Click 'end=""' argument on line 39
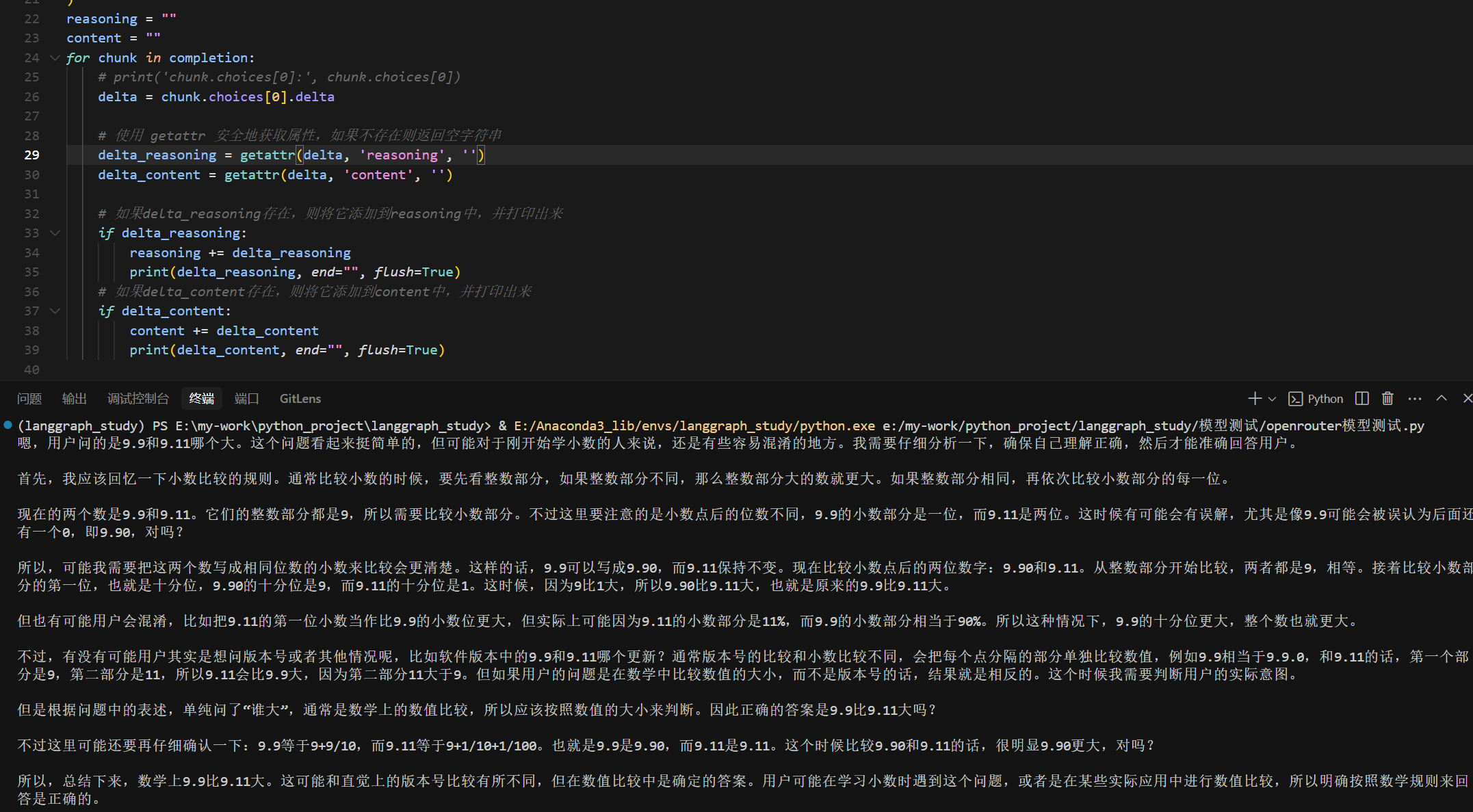1473x812 pixels. click(319, 350)
